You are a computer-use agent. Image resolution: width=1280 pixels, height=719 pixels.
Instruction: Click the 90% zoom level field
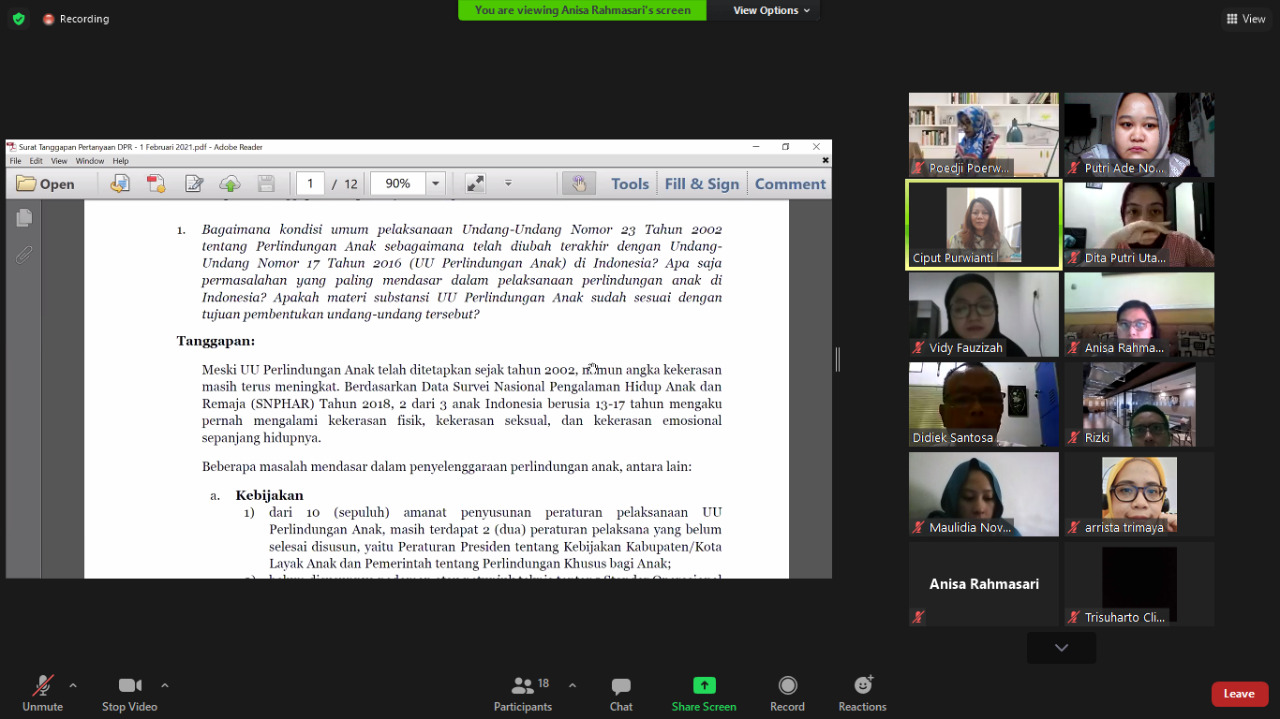(x=398, y=184)
